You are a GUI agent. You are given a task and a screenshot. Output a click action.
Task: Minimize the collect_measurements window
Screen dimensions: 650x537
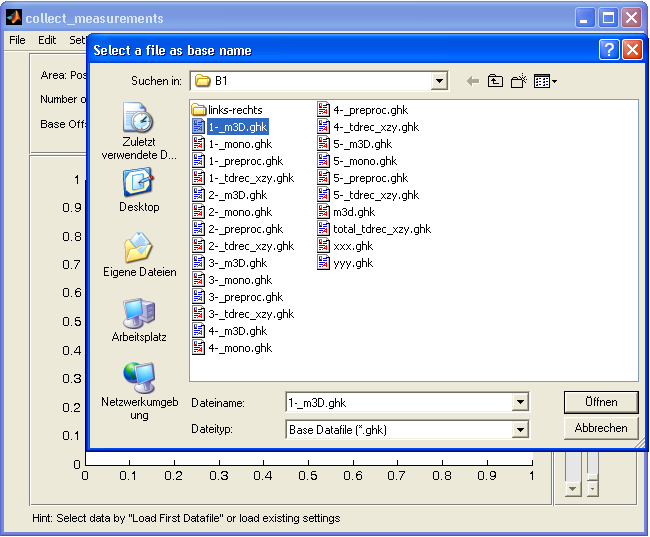pos(585,18)
